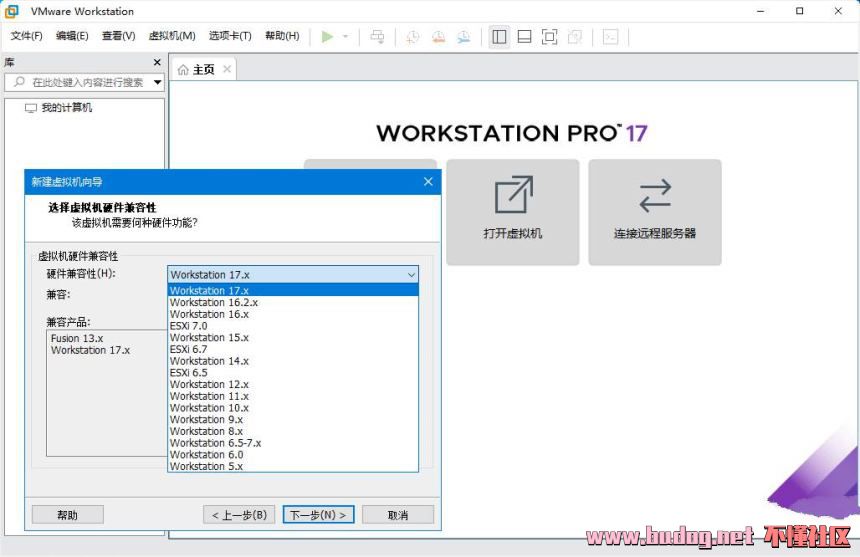Click the 连接远程服务器 tile
This screenshot has width=860, height=557.
[x=655, y=212]
